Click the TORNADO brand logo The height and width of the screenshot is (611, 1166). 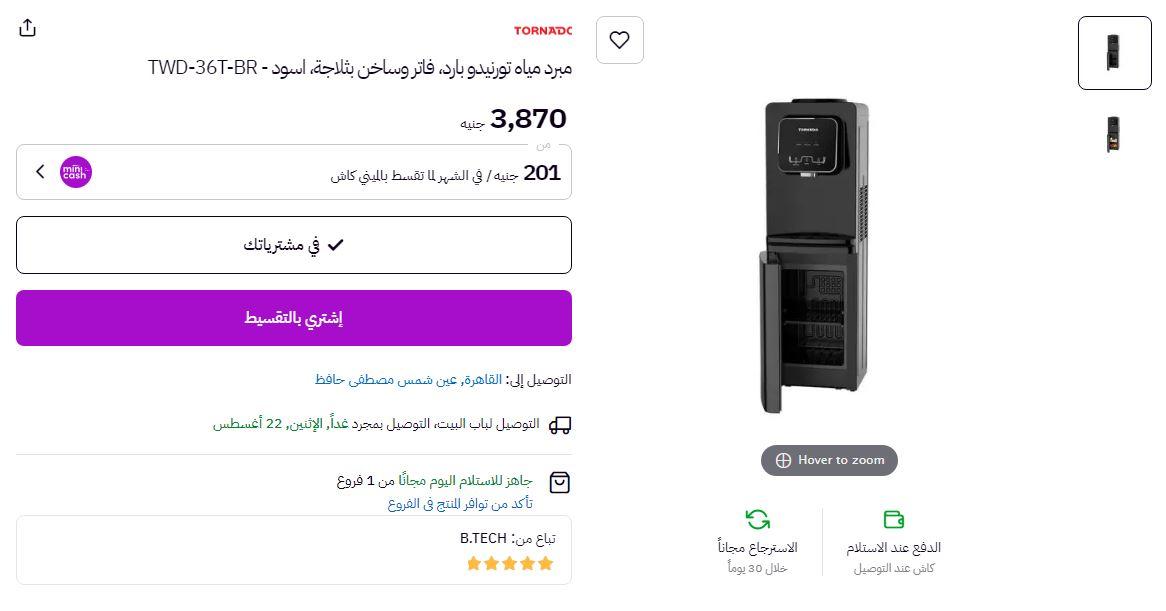543,31
